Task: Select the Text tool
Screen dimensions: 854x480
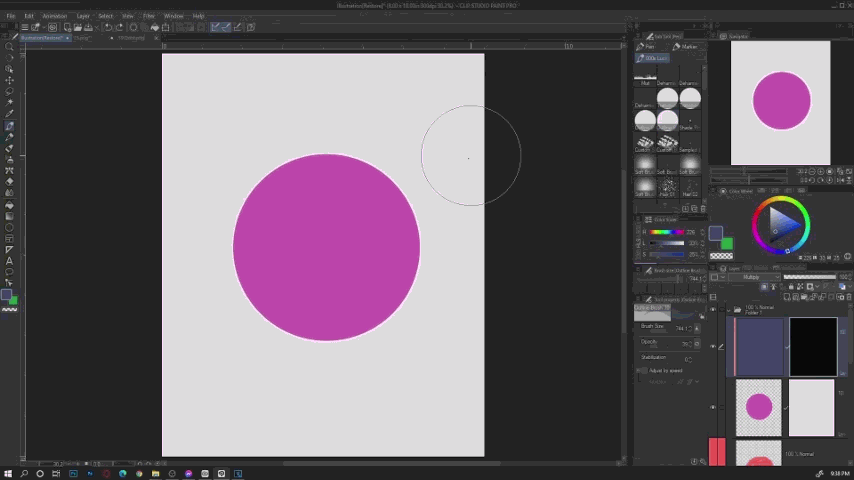Action: click(10, 261)
